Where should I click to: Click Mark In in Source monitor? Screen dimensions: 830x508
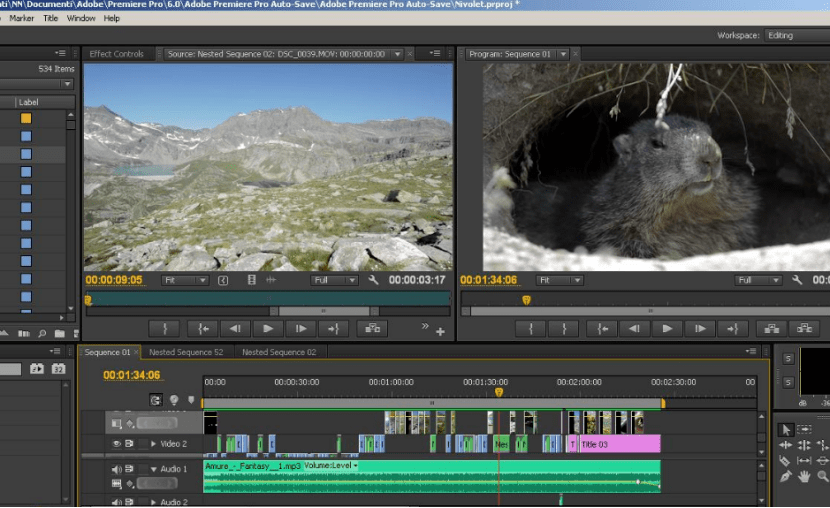pos(165,327)
